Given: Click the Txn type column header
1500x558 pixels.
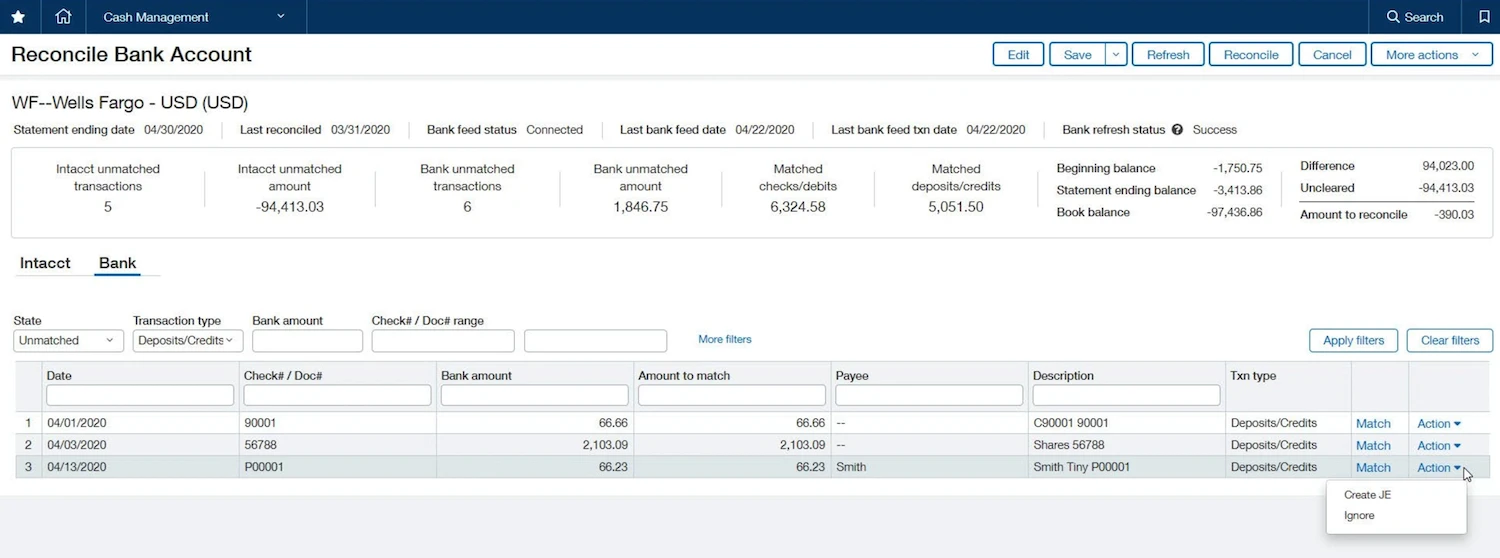Looking at the screenshot, I should pyautogui.click(x=1253, y=376).
